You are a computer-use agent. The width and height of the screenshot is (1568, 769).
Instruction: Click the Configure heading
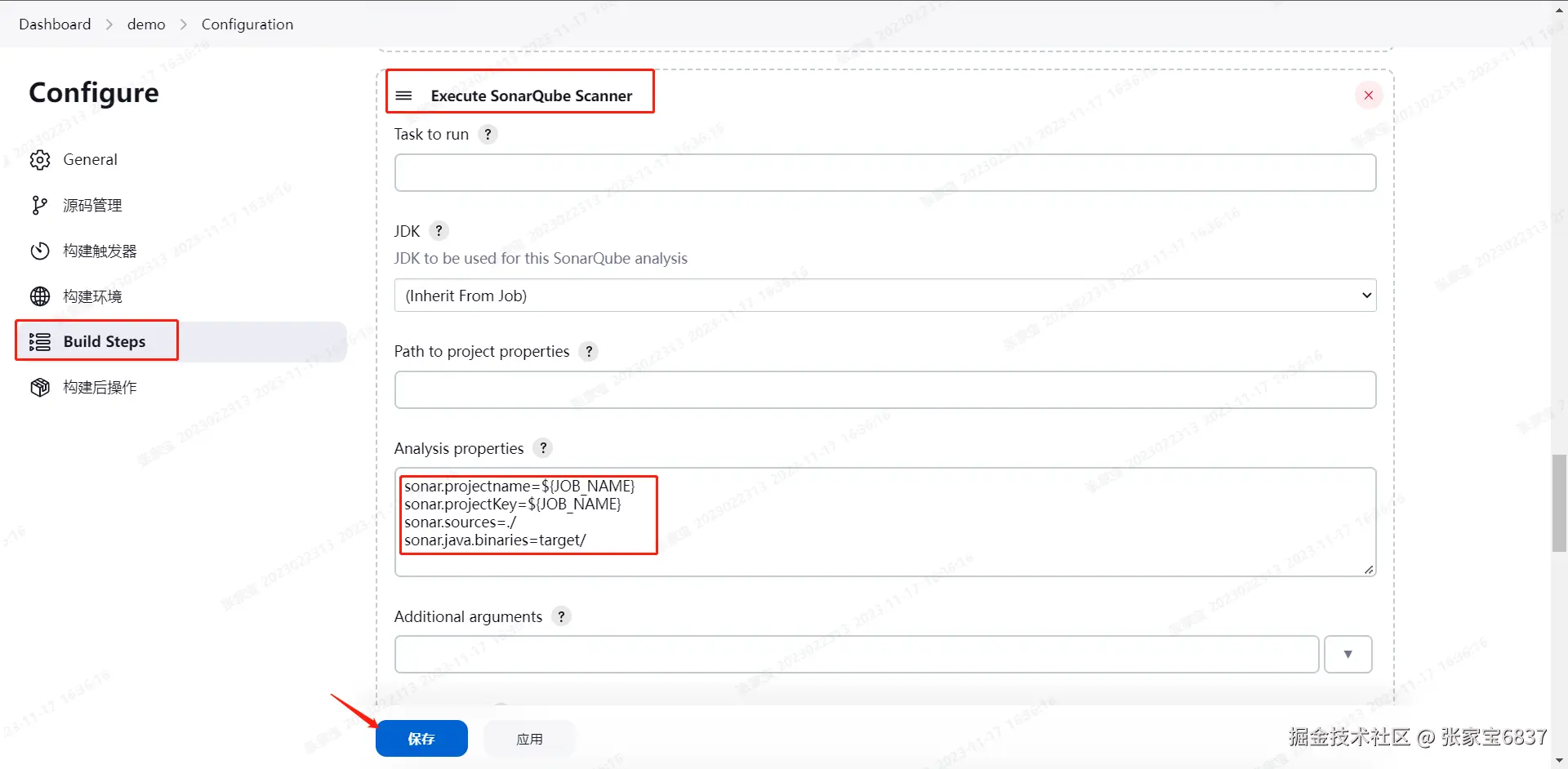click(x=94, y=93)
